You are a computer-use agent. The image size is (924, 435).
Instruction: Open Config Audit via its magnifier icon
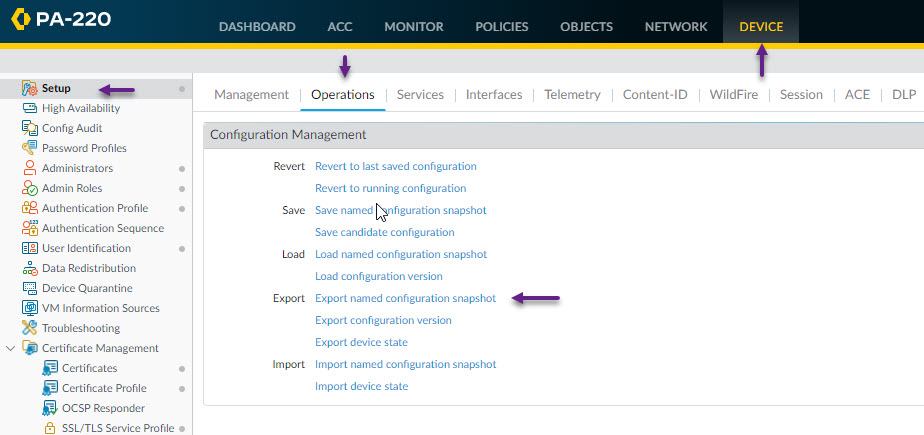[29, 128]
